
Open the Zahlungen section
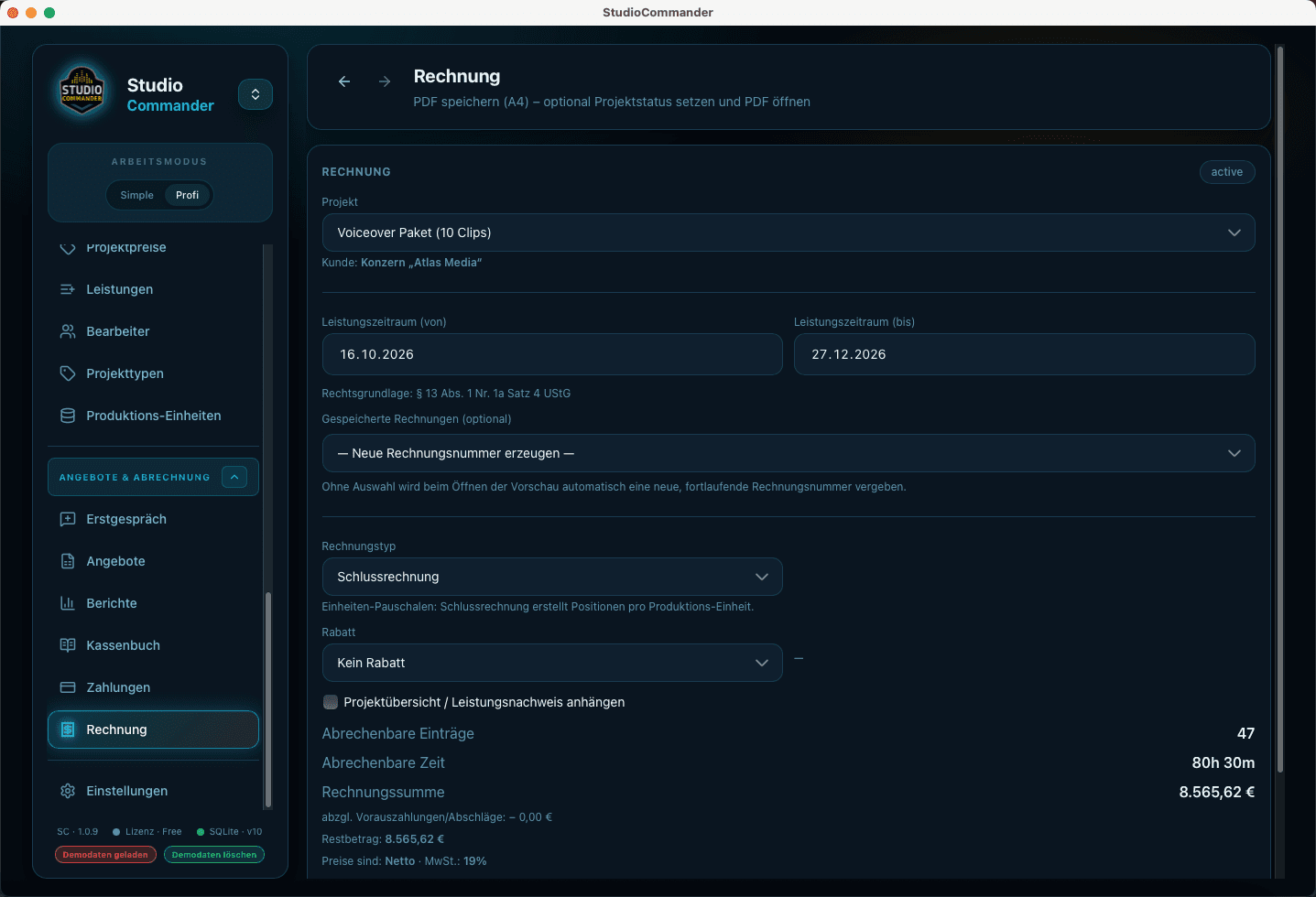(117, 687)
